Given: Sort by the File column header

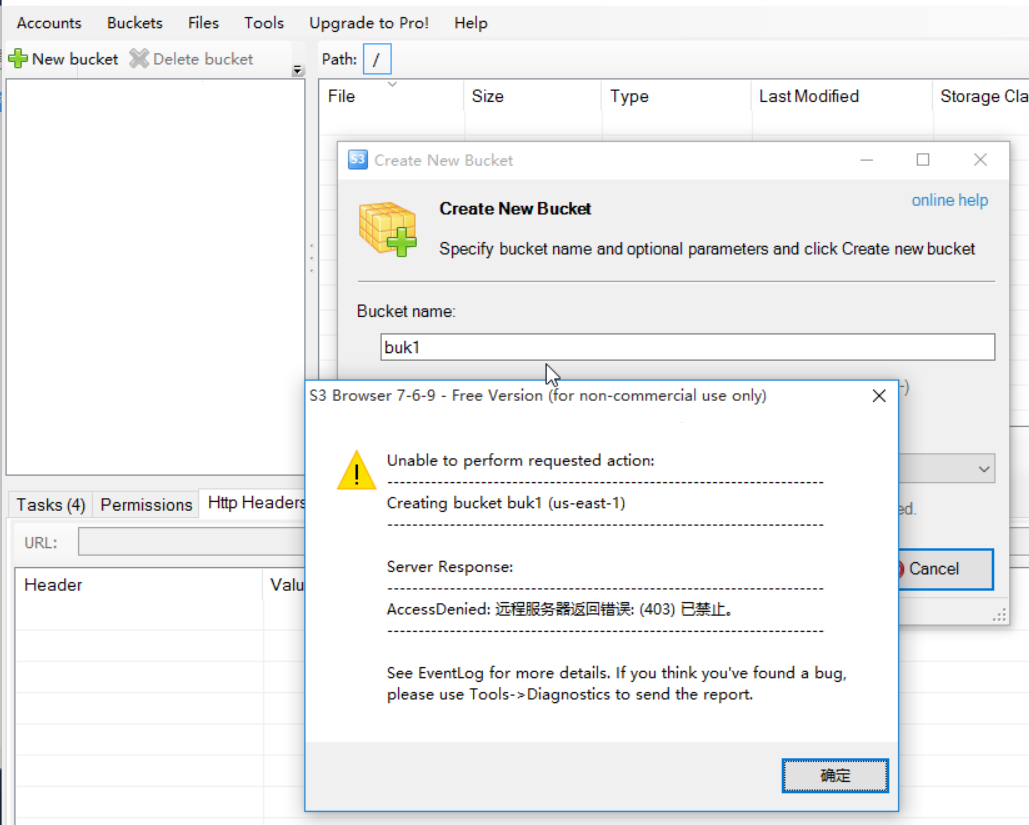Looking at the screenshot, I should [x=391, y=96].
